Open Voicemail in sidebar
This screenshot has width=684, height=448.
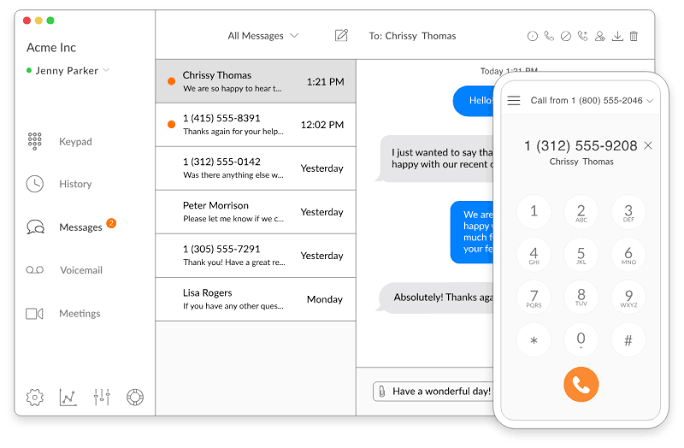pyautogui.click(x=81, y=270)
